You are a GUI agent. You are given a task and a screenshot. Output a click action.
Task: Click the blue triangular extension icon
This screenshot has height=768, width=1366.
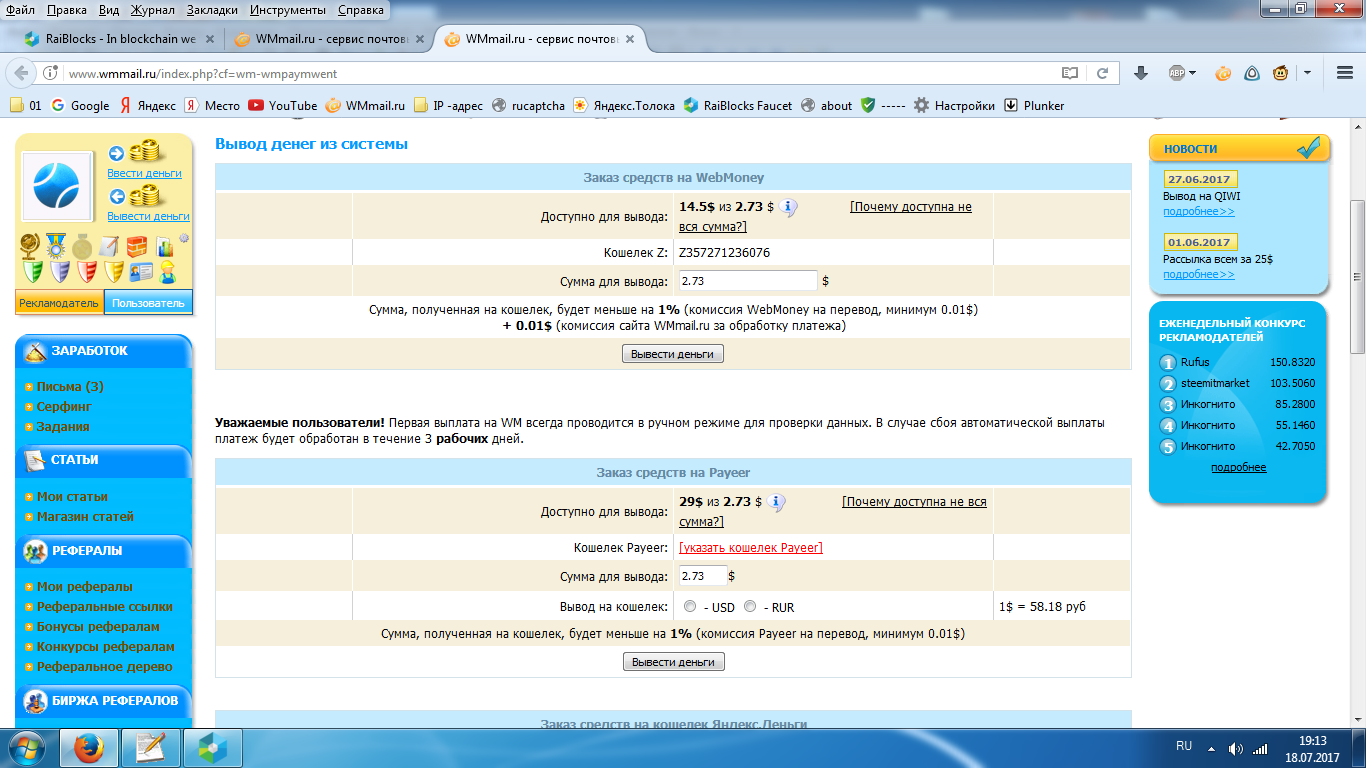1252,73
